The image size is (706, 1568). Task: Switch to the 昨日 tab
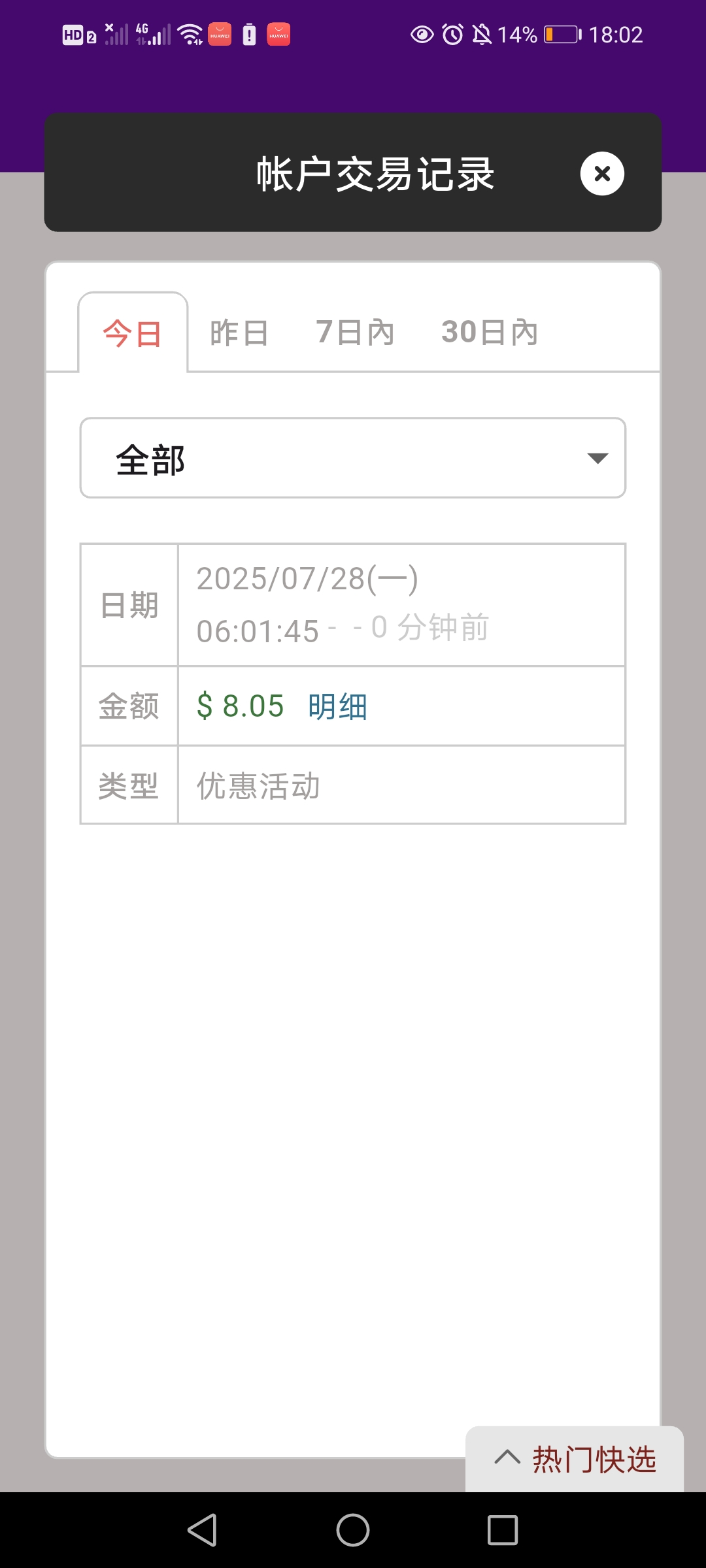[x=239, y=333]
